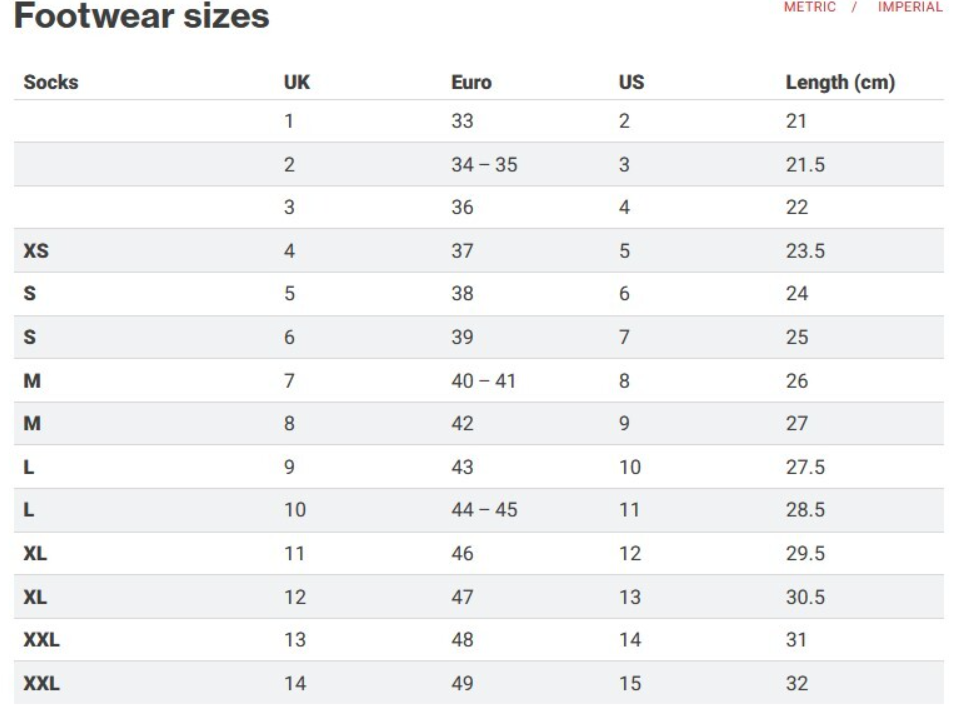Click the 21.5 length cell
This screenshot has height=723, width=965.
coord(805,164)
